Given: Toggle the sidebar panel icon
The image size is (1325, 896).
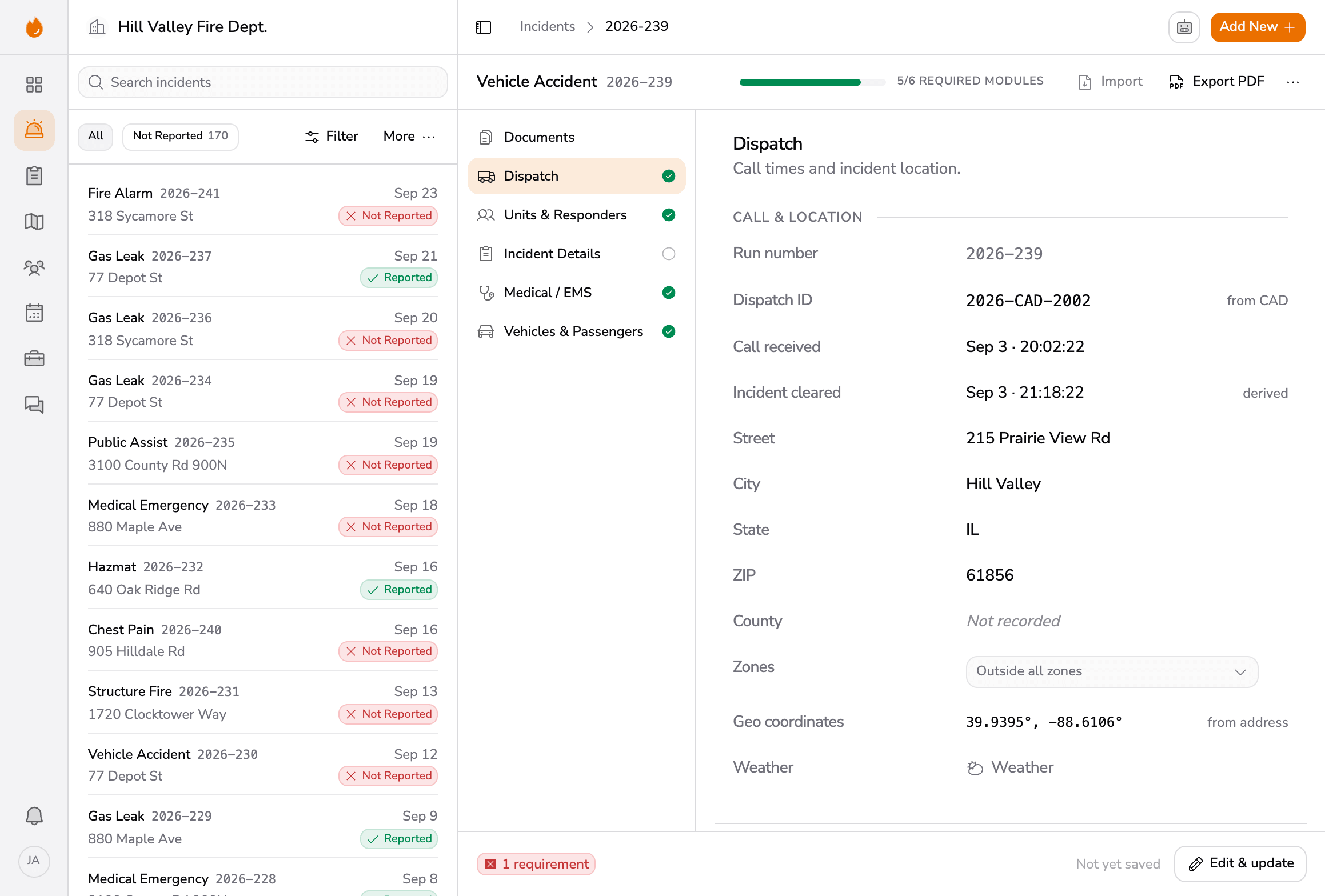Looking at the screenshot, I should 484,27.
